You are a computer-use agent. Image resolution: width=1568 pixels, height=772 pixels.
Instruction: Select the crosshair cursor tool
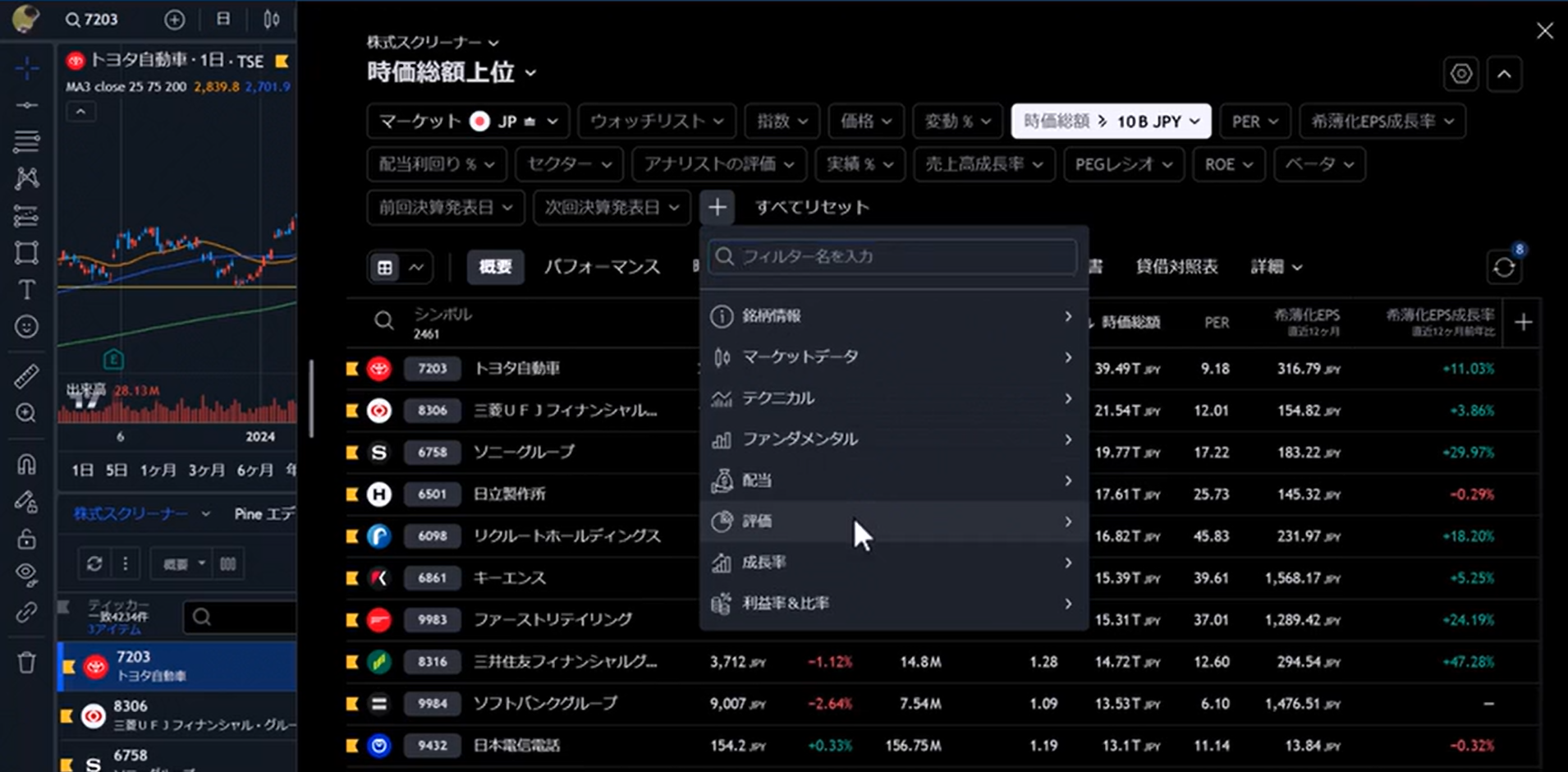point(26,67)
